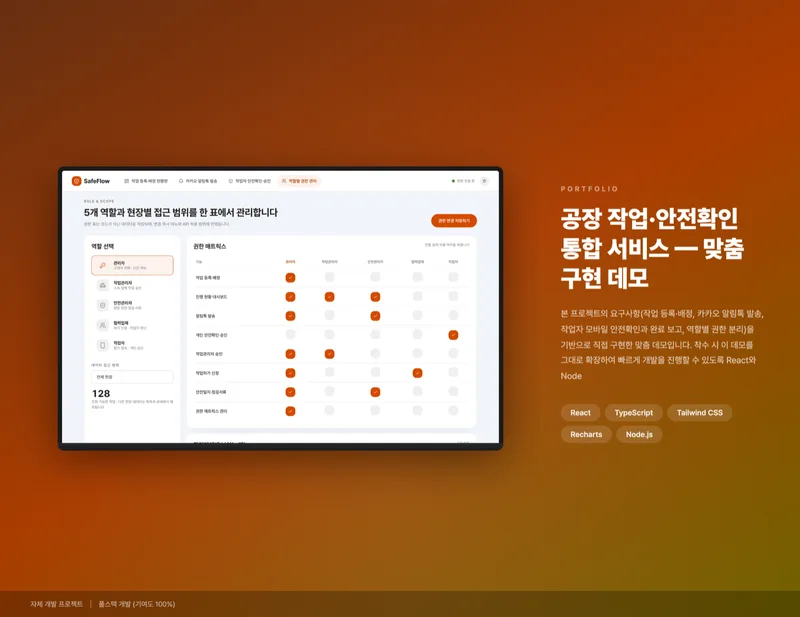Check 작업관리자 for 권한 매트릭스 관리 row

click(x=330, y=410)
